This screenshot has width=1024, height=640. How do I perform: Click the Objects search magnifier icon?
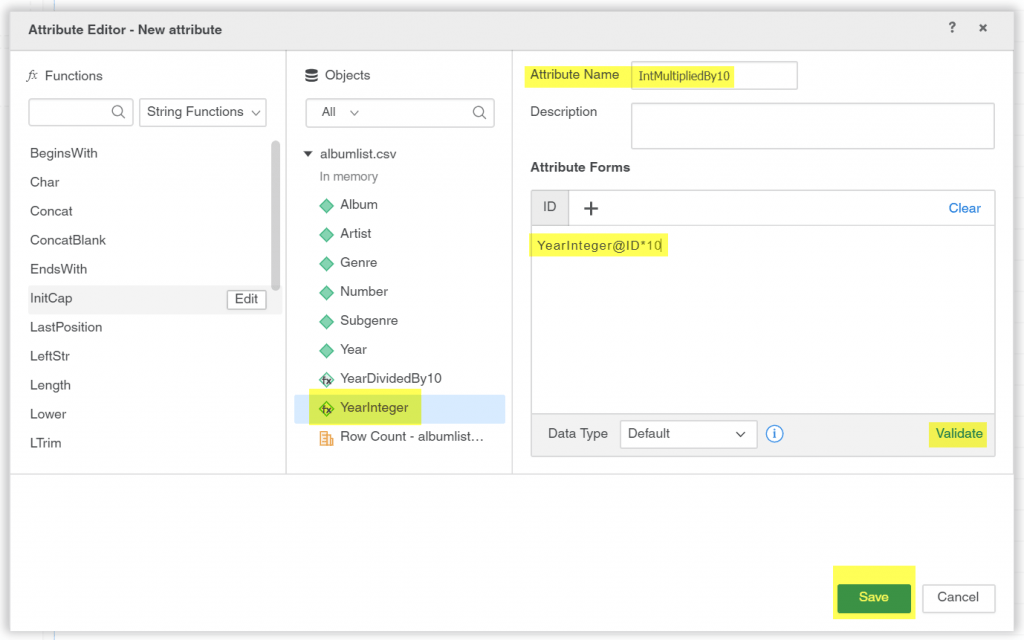click(479, 112)
